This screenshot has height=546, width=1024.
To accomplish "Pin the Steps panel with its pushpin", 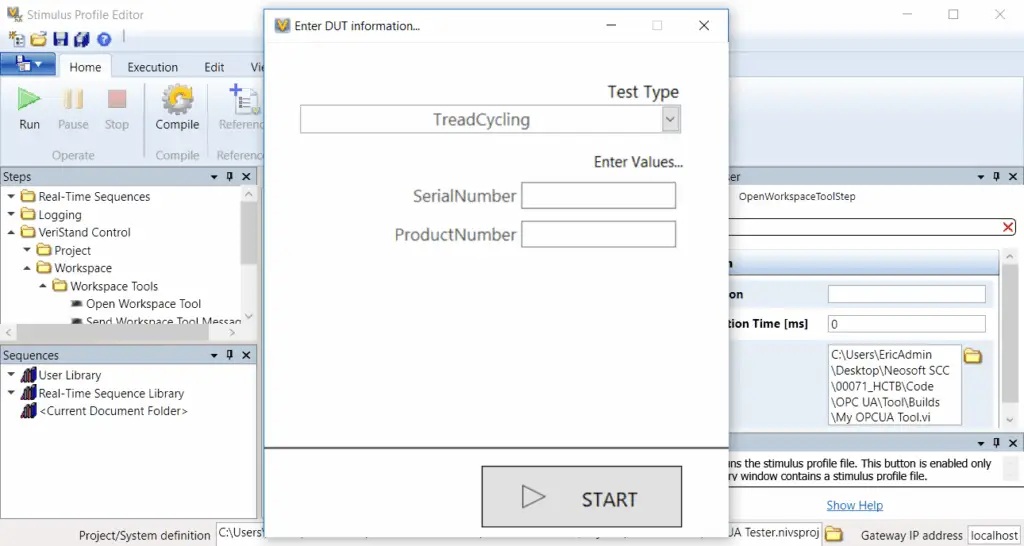I will tap(229, 177).
